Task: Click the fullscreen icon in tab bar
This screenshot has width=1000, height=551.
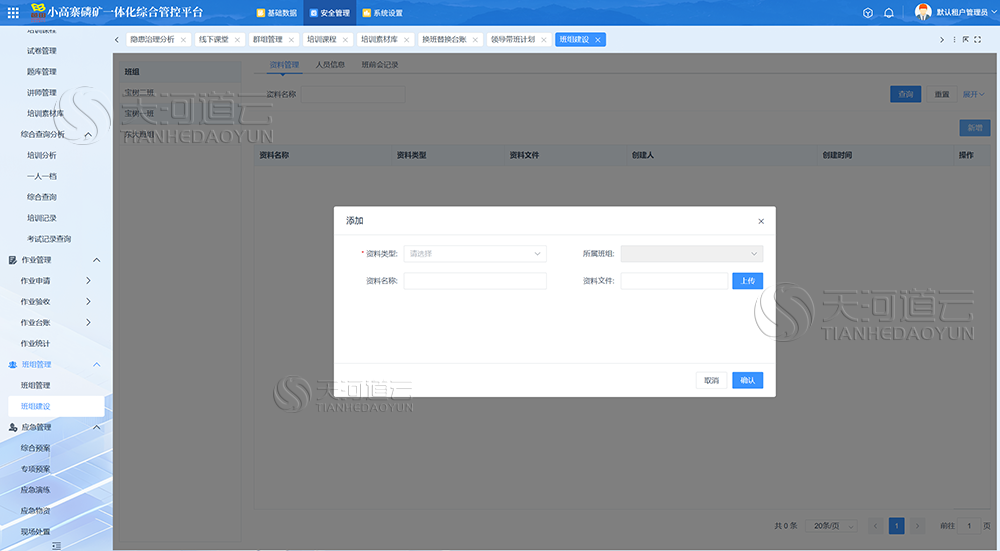Action: tap(977, 40)
